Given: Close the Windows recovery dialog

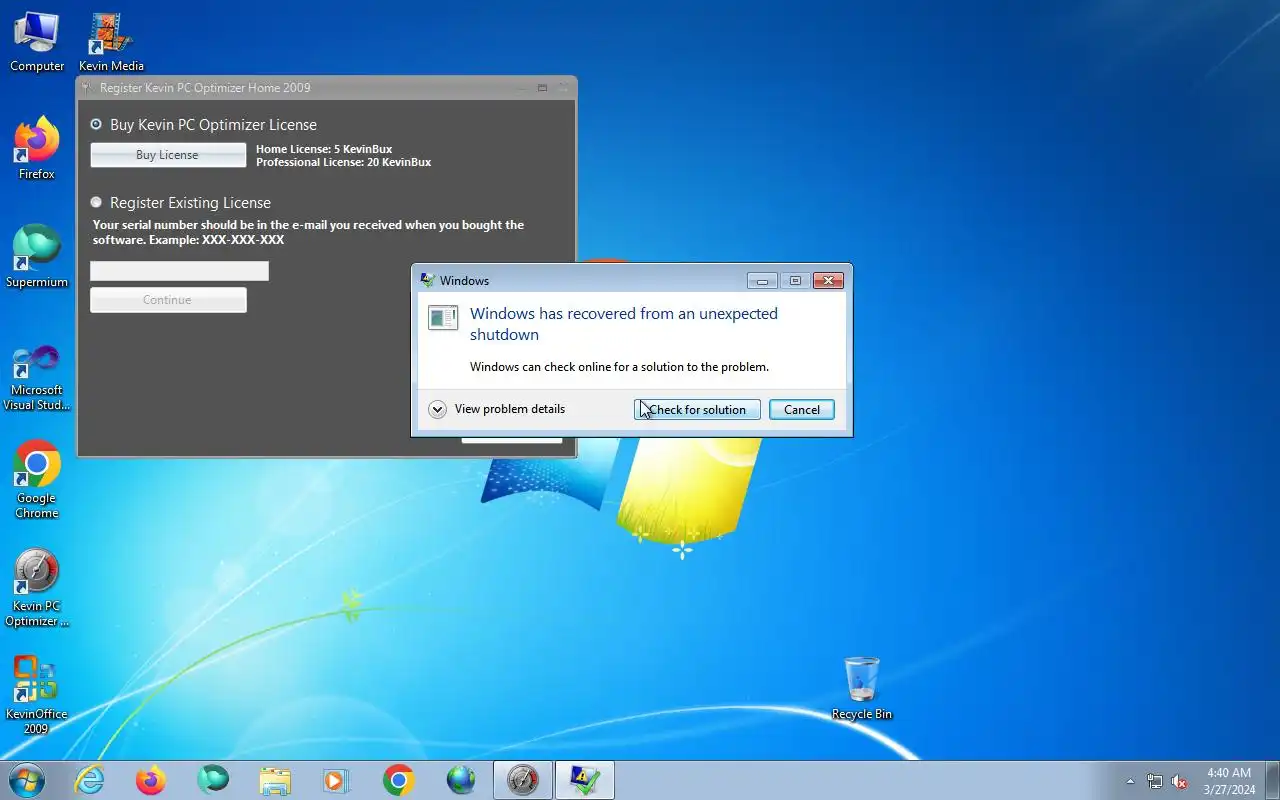Looking at the screenshot, I should pyautogui.click(x=828, y=281).
